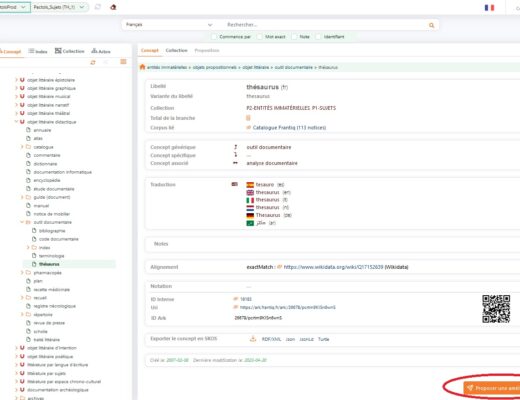Image resolution: width=520 pixels, height=400 pixels.
Task: Click the Spanish flag next to tesauro
Action: [250, 185]
